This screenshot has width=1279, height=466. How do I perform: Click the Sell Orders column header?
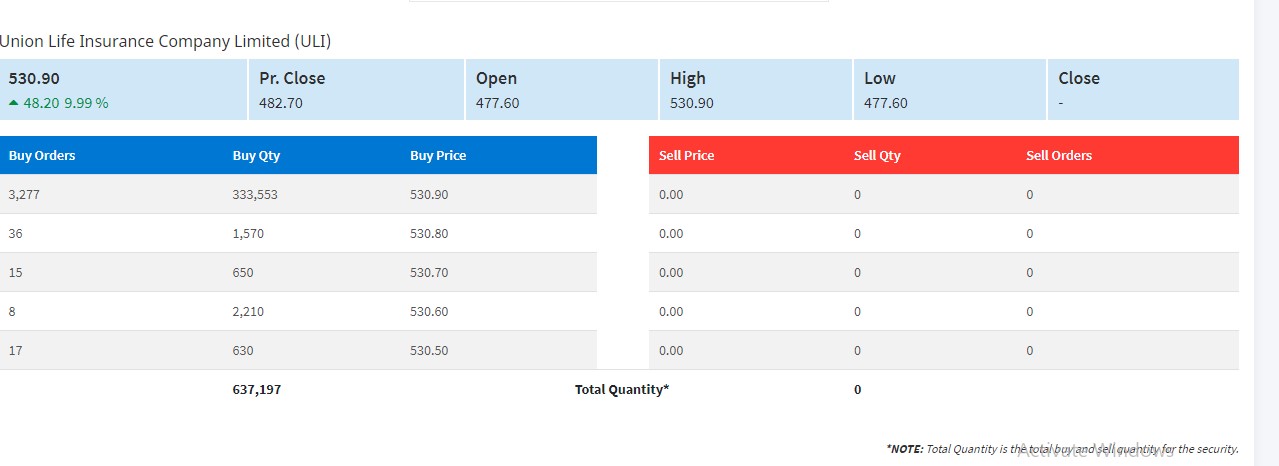click(1058, 155)
